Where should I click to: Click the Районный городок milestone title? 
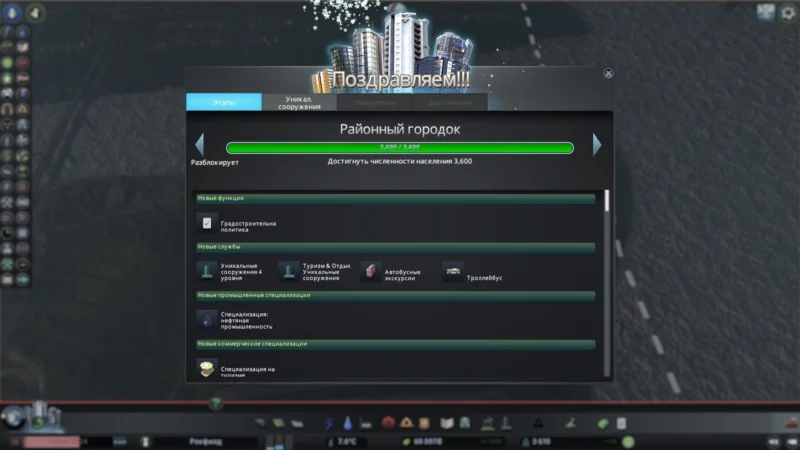tap(399, 130)
